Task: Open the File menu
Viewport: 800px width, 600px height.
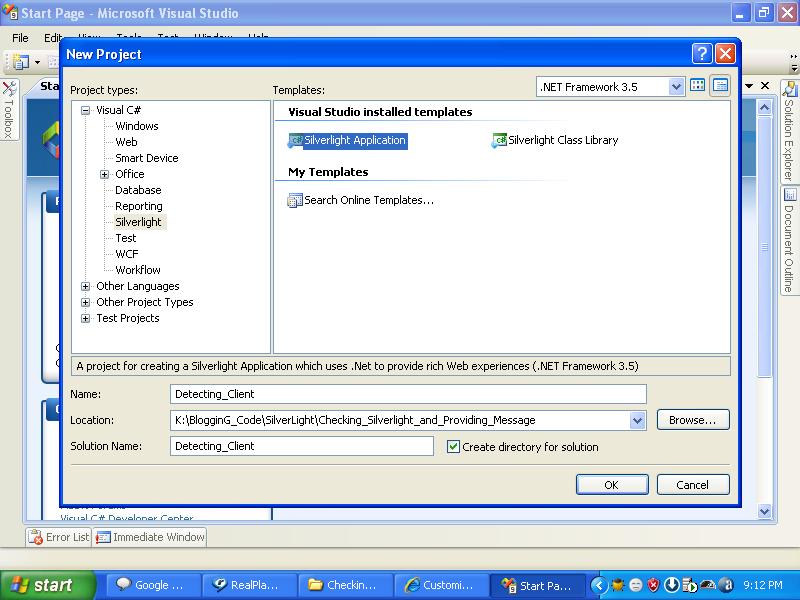Action: click(20, 38)
